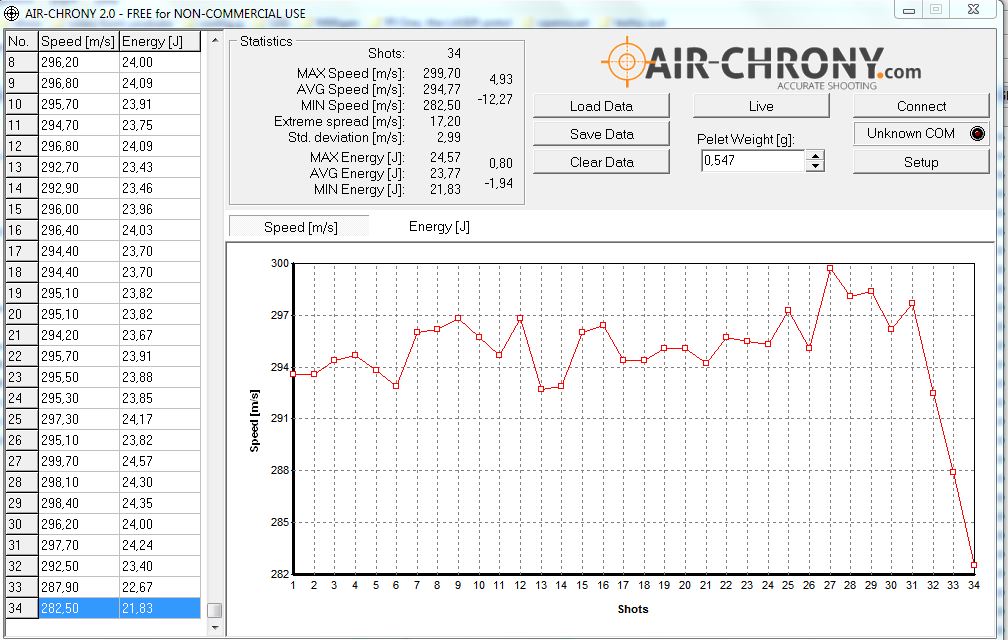Click the Energy [J] column header
This screenshot has width=1008, height=640.
[159, 42]
